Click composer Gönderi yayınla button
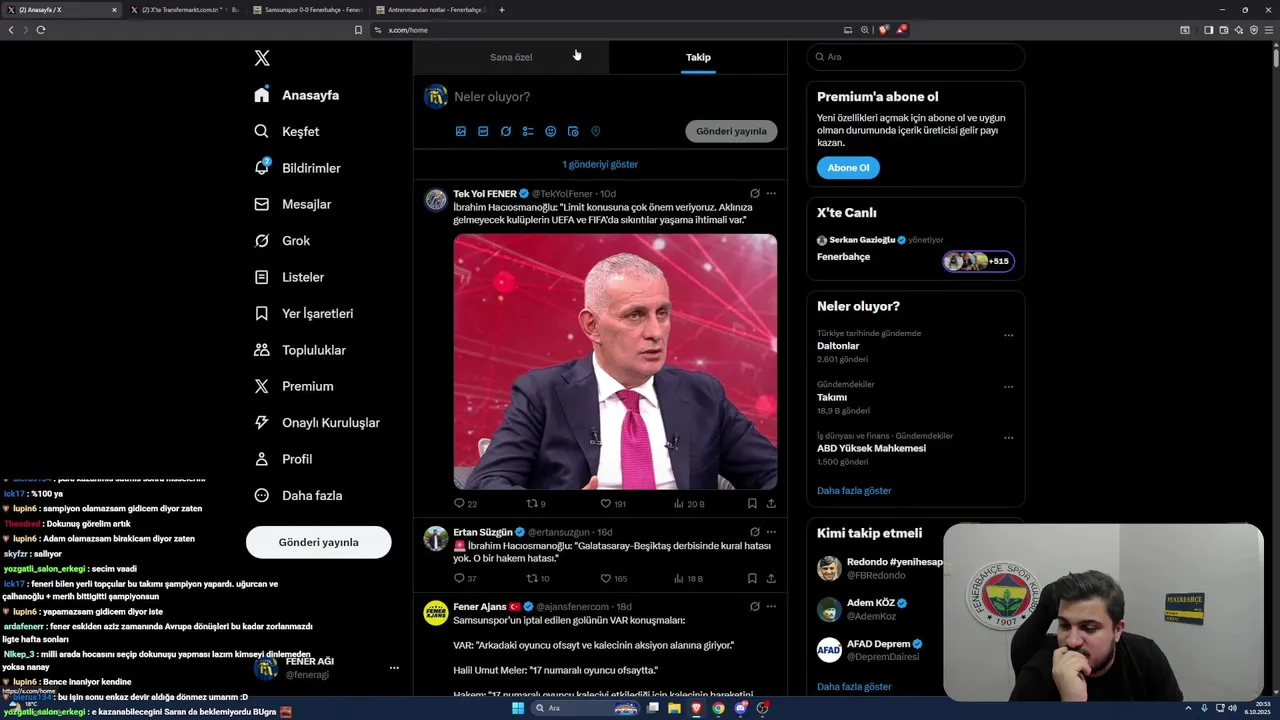This screenshot has height=720, width=1280. tap(731, 131)
